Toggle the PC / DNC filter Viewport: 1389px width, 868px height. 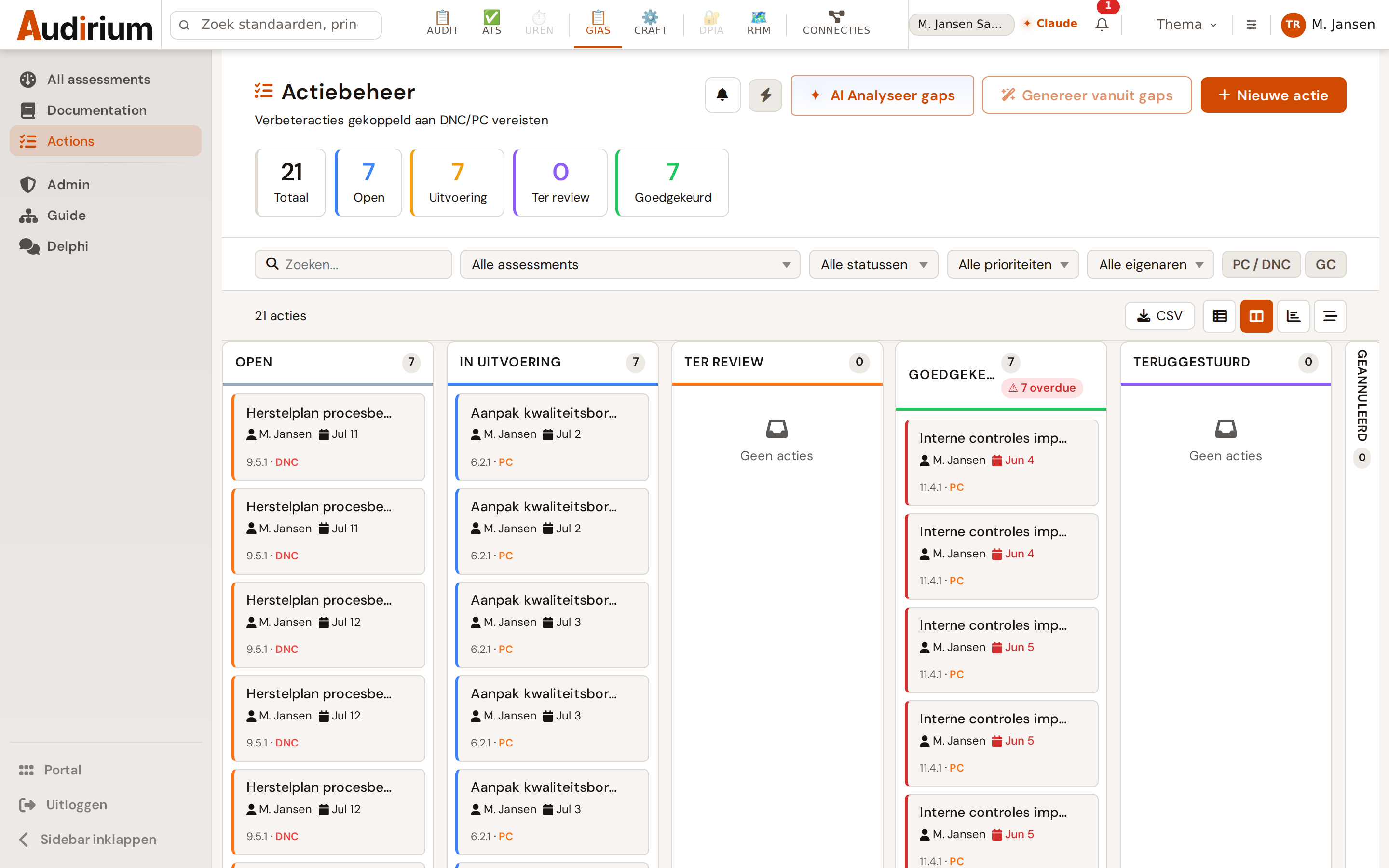1261,264
